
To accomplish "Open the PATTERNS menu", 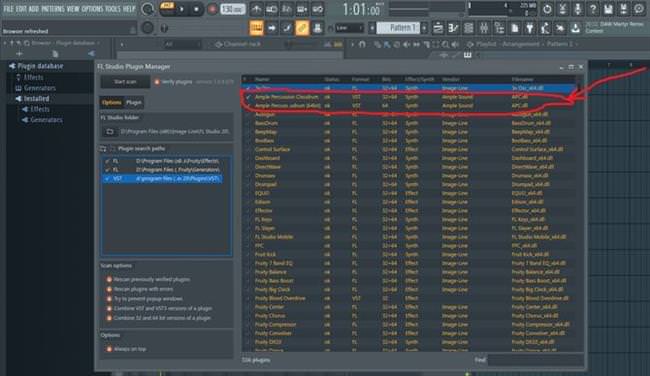I will [x=53, y=9].
